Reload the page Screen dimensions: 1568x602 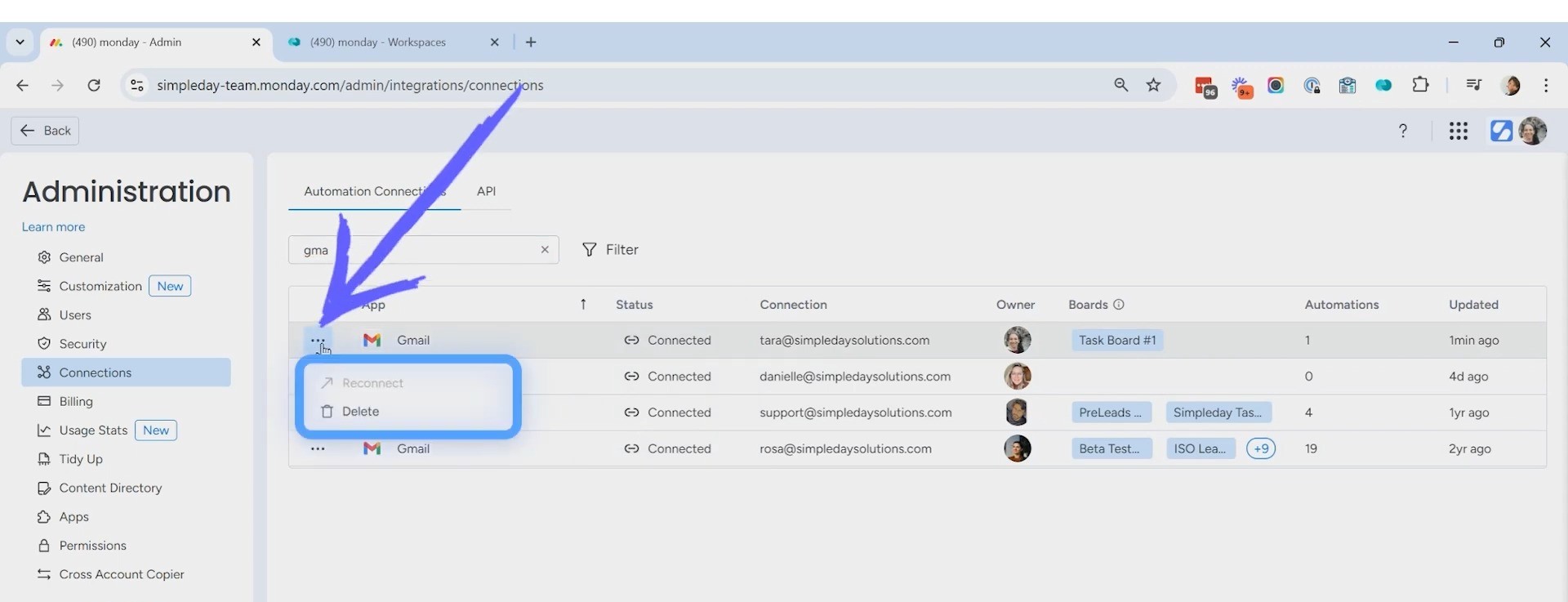coord(94,85)
